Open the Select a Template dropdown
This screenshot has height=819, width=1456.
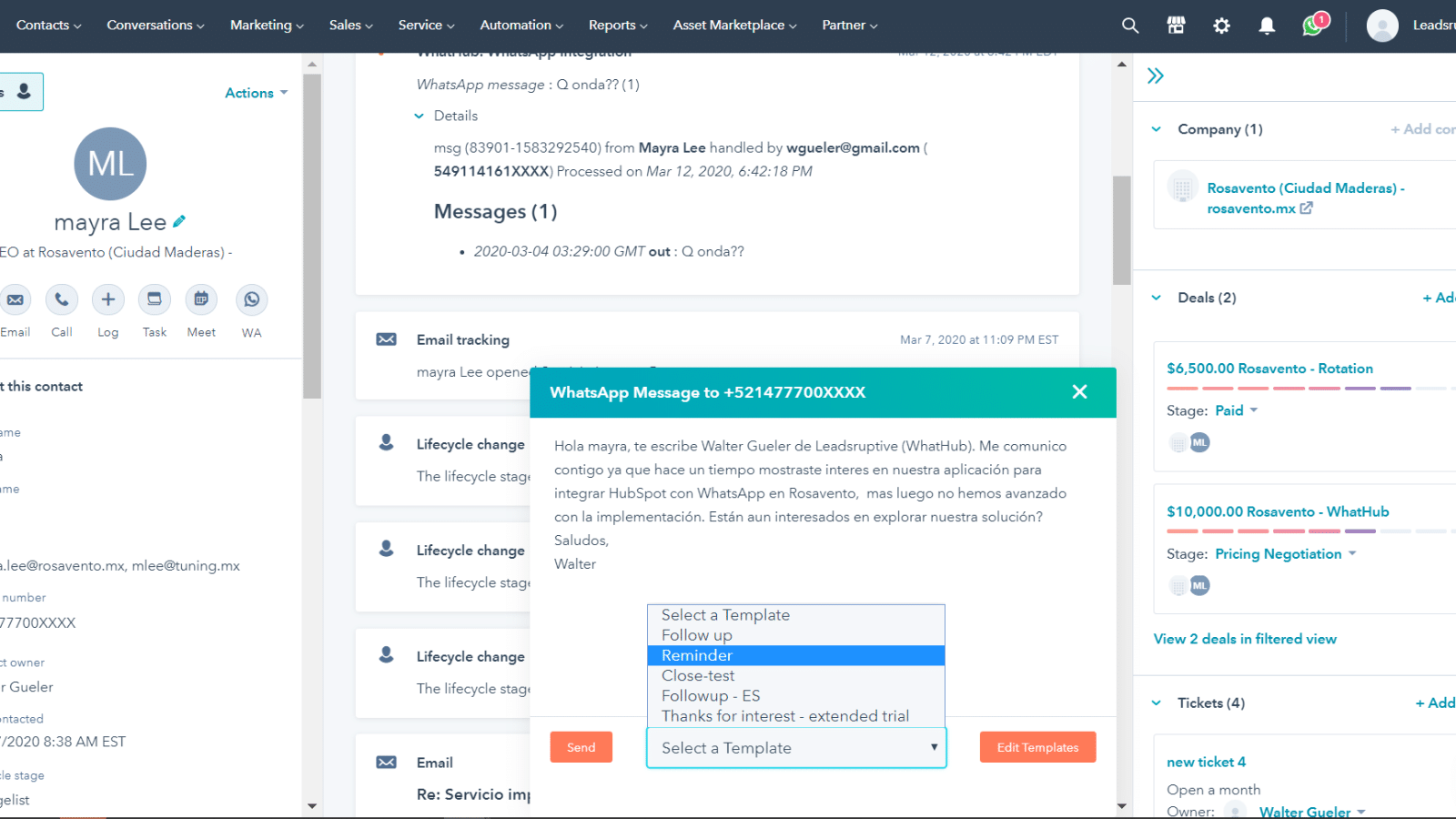click(795, 747)
